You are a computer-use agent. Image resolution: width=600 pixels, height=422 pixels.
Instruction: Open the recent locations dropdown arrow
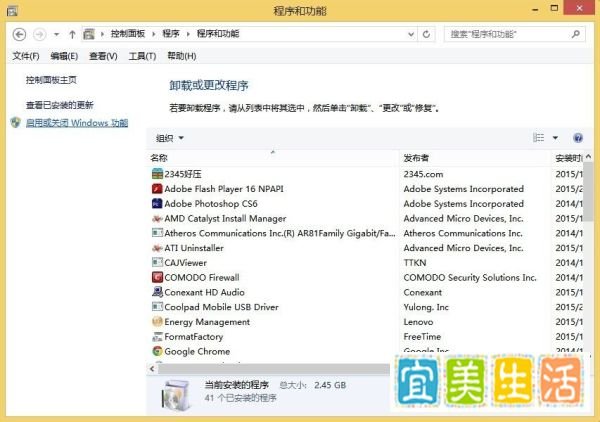pos(56,34)
